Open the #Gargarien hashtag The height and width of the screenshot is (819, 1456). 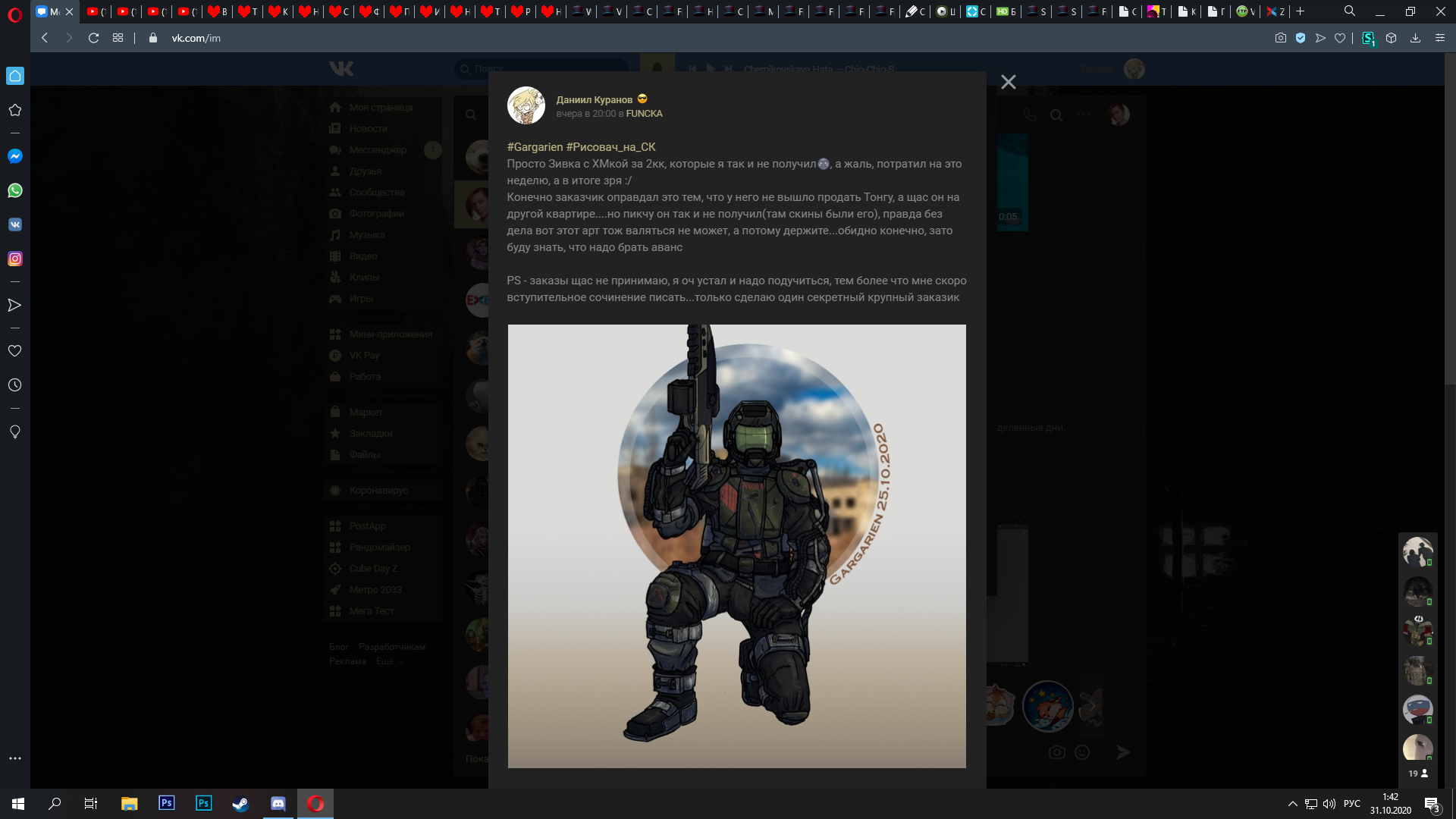(535, 147)
